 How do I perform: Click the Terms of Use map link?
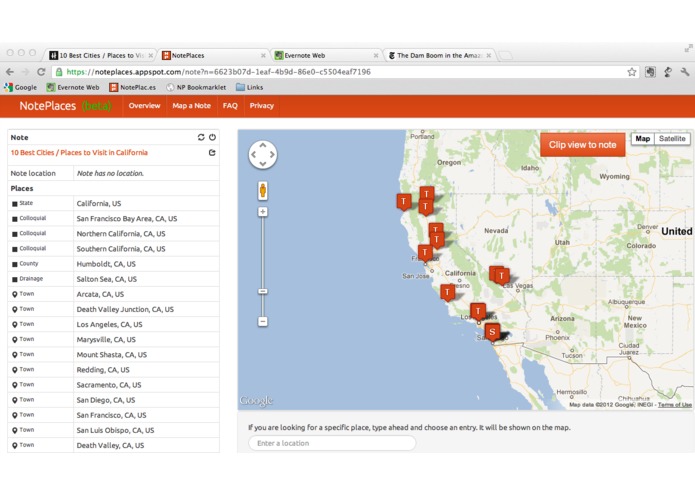pos(675,405)
